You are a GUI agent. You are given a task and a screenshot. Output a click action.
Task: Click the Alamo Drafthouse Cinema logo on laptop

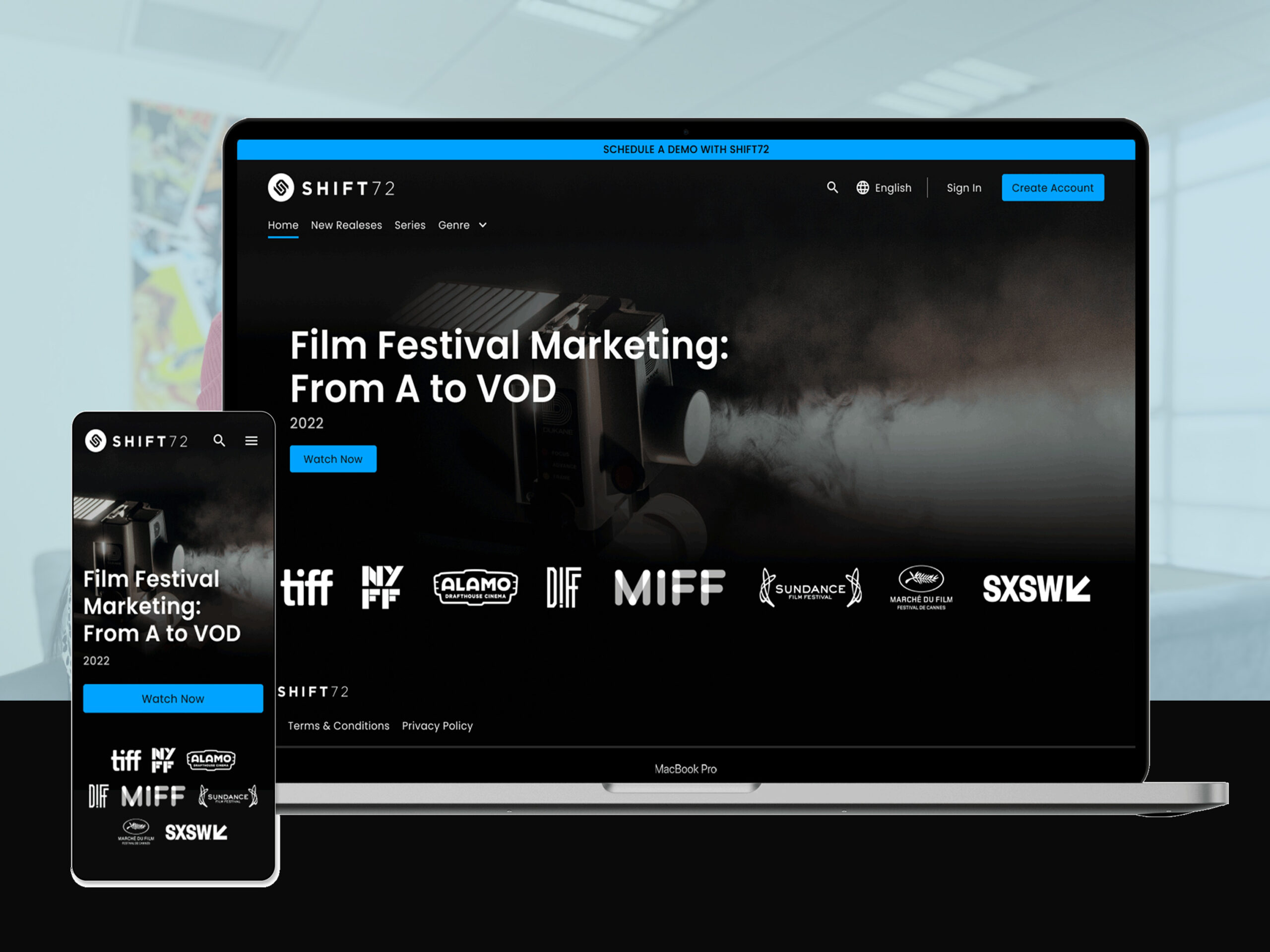tap(475, 588)
